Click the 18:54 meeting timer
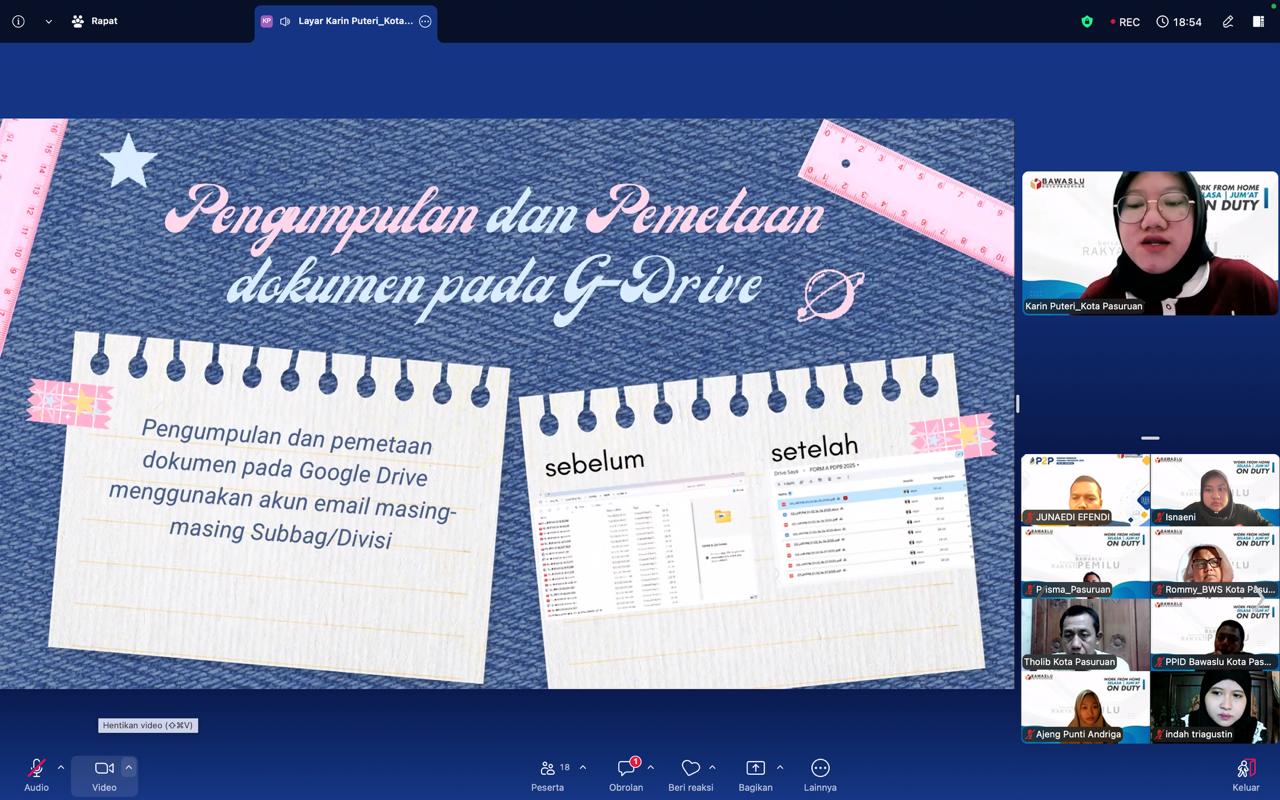This screenshot has height=800, width=1280. 1179,21
